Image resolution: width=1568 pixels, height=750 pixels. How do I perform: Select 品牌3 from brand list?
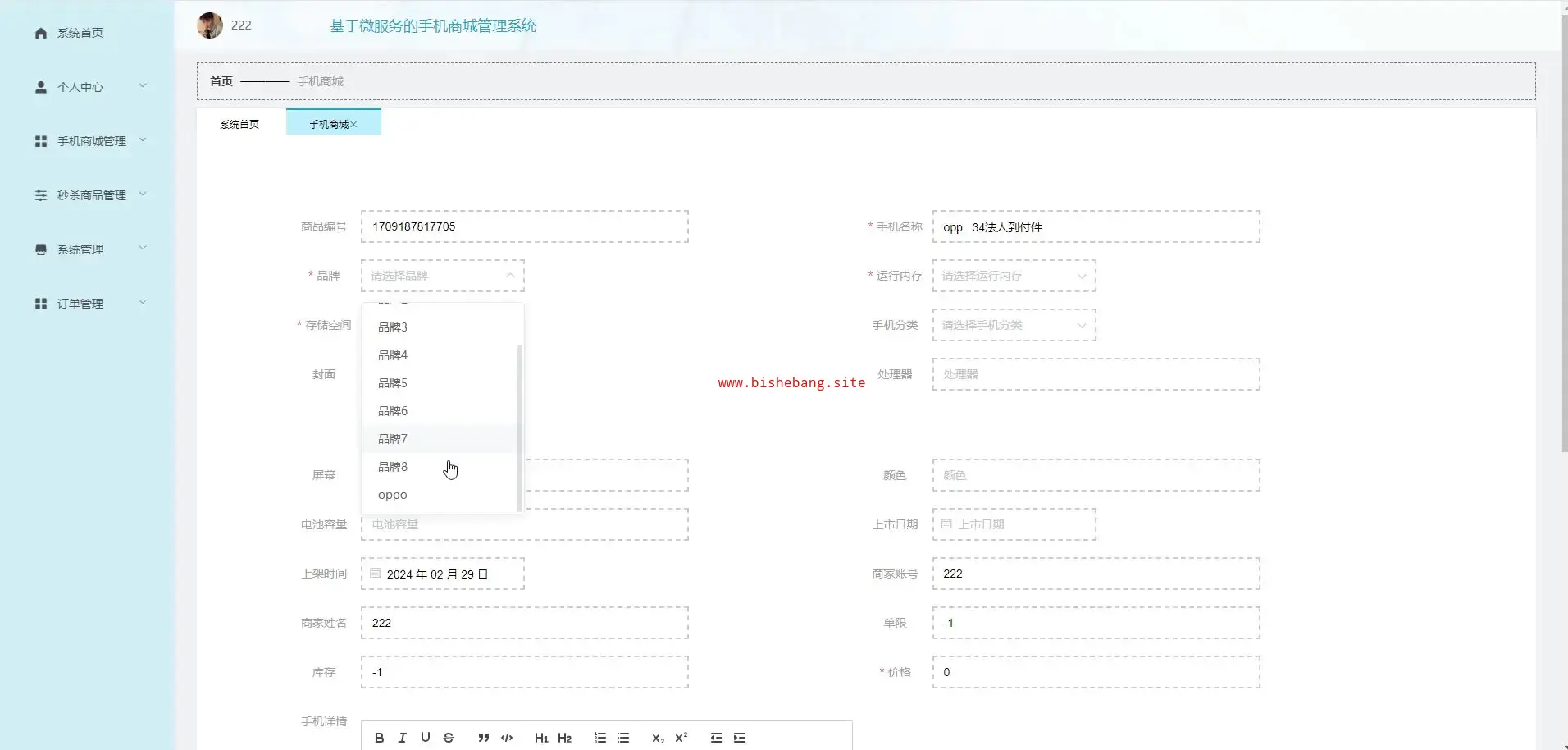(440, 327)
